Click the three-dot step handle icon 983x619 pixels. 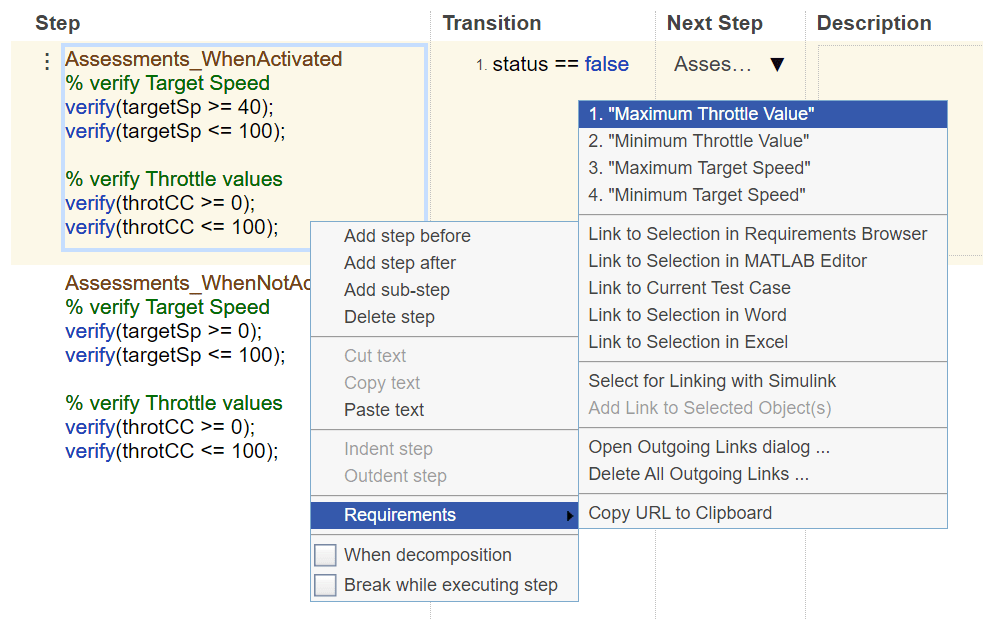(46, 62)
